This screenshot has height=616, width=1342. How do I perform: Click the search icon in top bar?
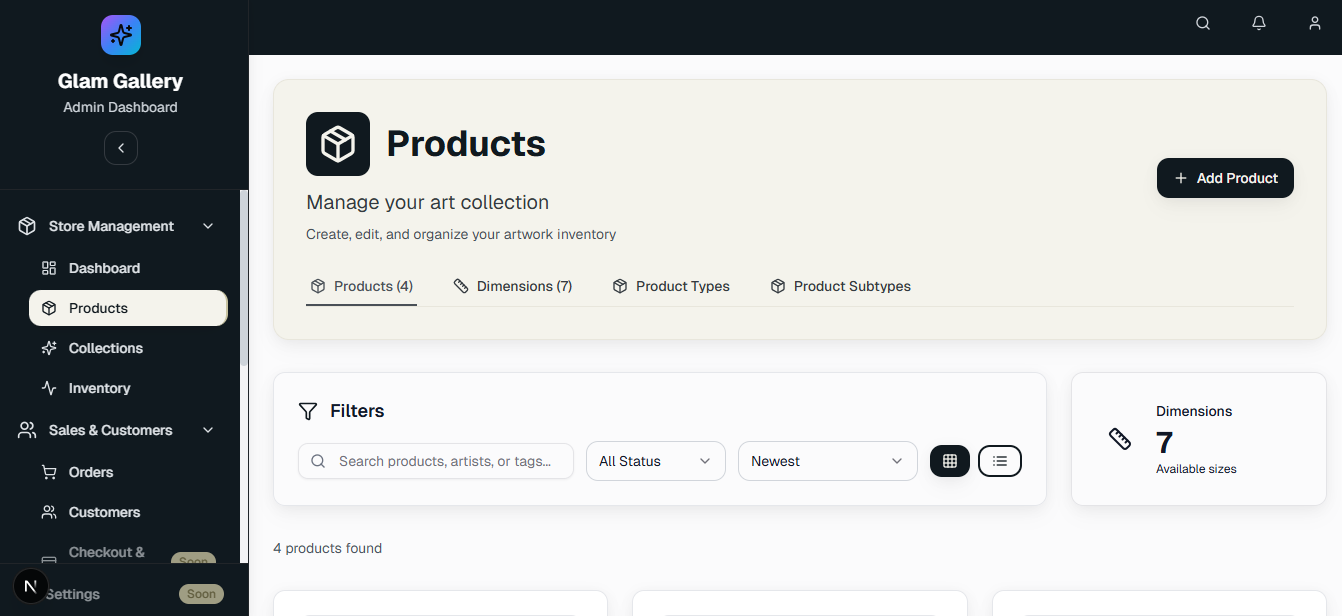(x=1203, y=23)
